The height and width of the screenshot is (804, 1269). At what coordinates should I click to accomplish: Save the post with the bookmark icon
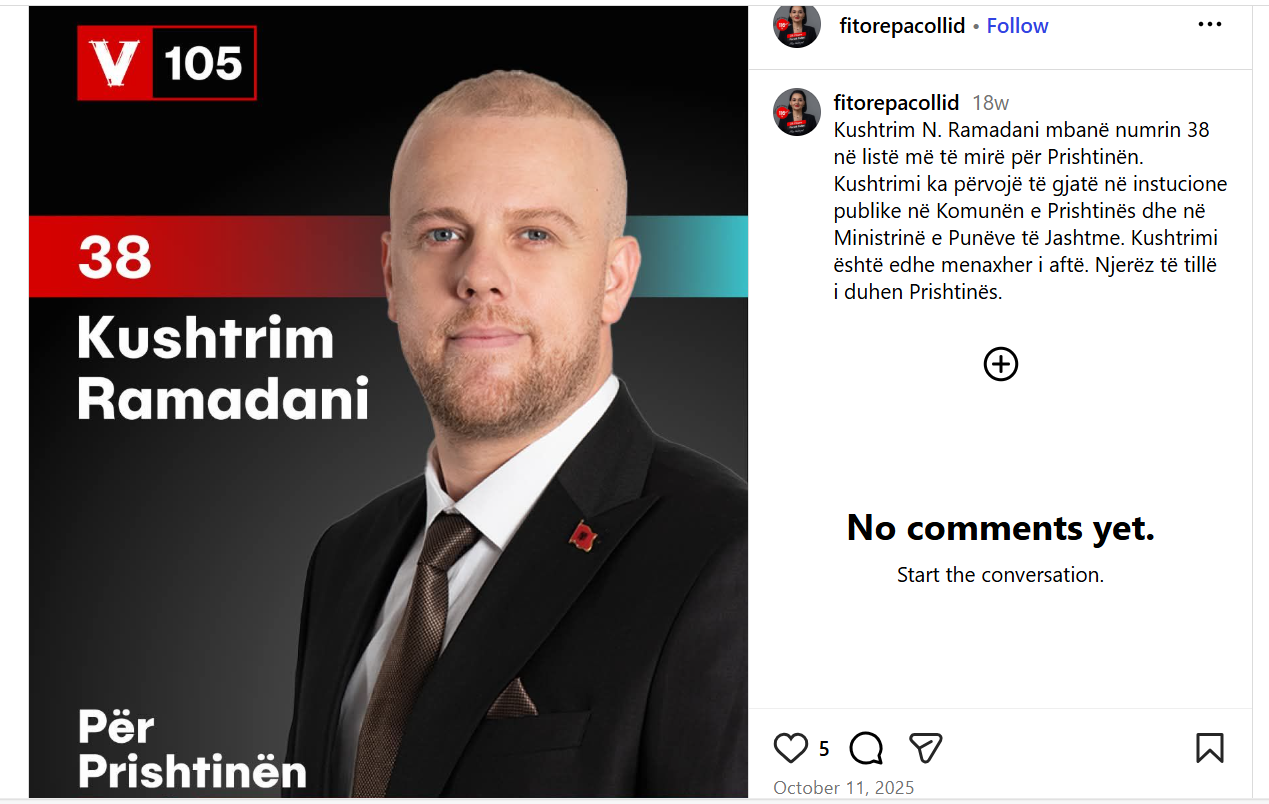coord(1210,748)
